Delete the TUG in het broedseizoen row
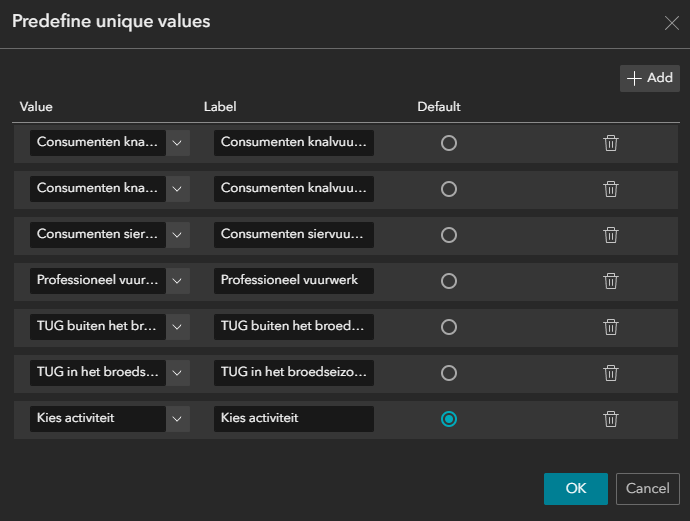This screenshot has height=521, width=690. (611, 373)
